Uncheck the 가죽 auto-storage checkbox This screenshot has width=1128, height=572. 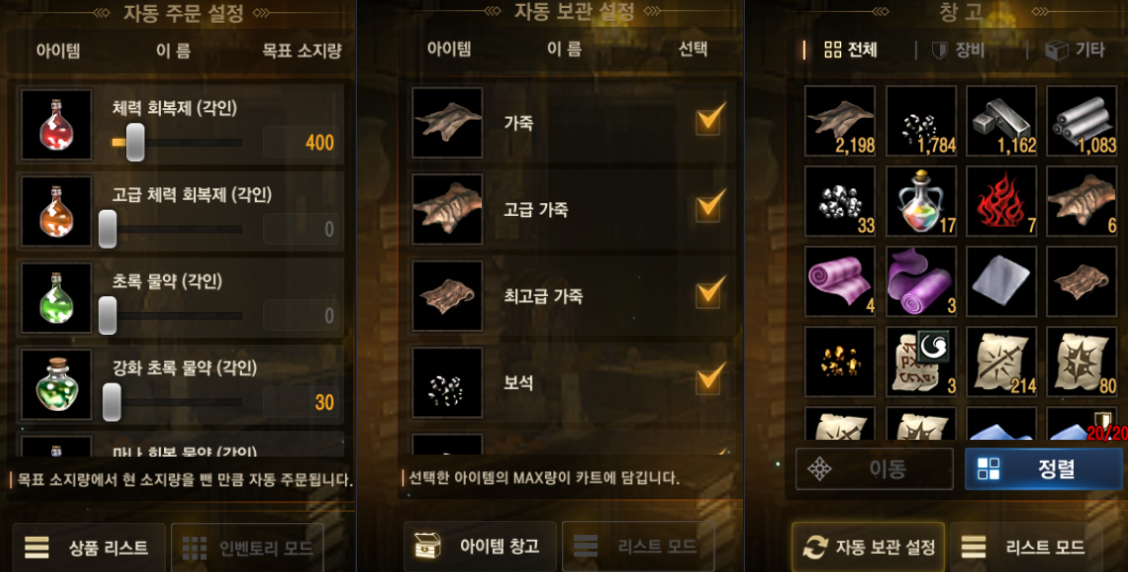click(x=710, y=119)
